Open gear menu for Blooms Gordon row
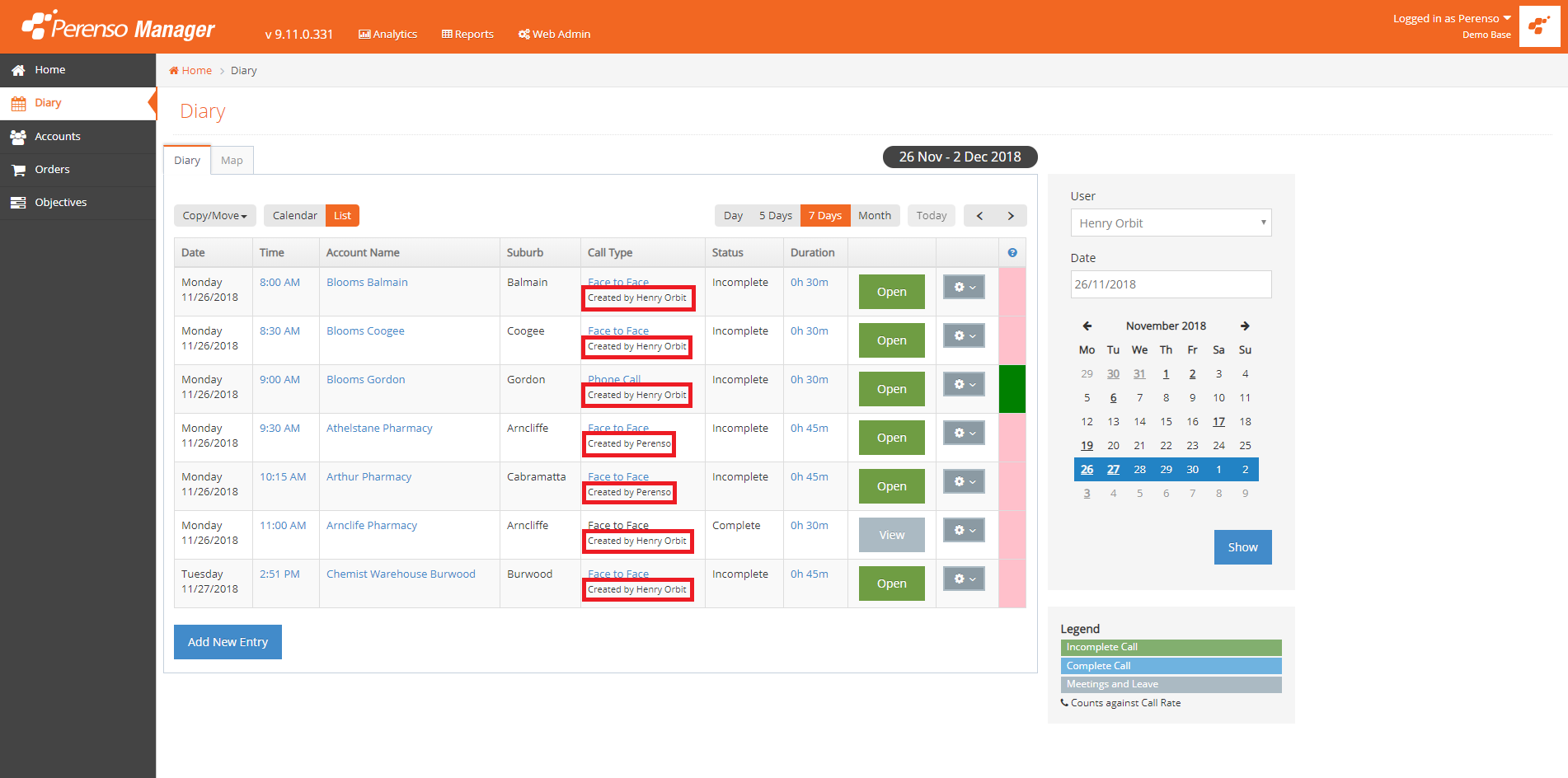Screen dimensions: 1568x778 964,384
